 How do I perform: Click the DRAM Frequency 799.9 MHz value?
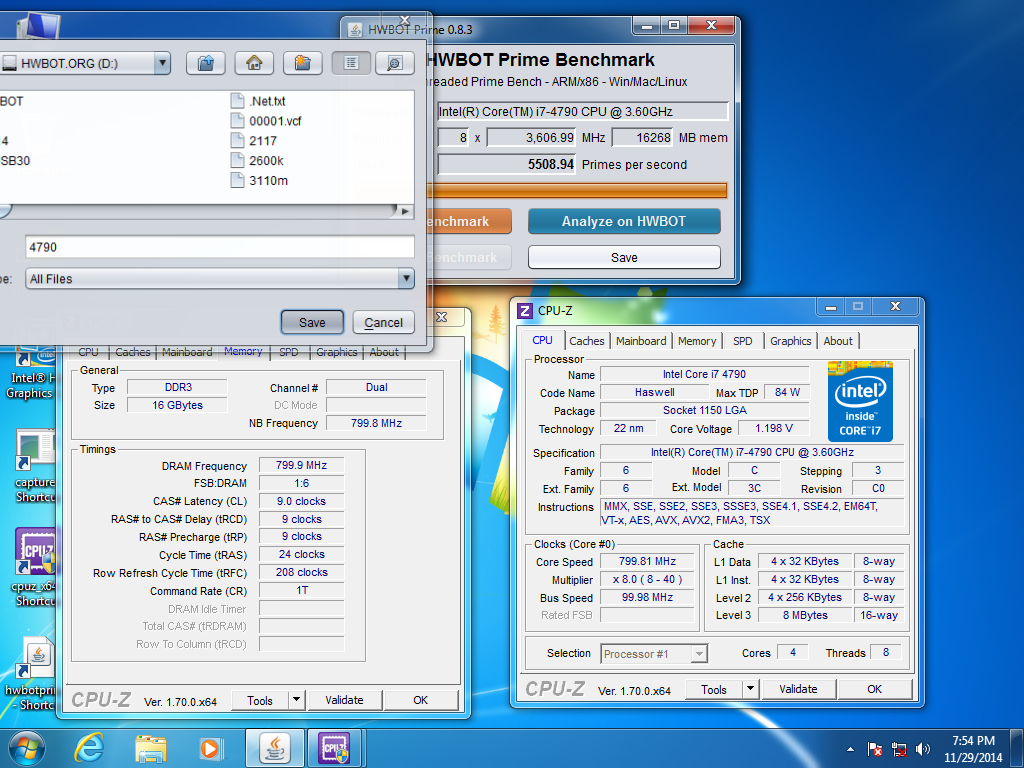(301, 465)
